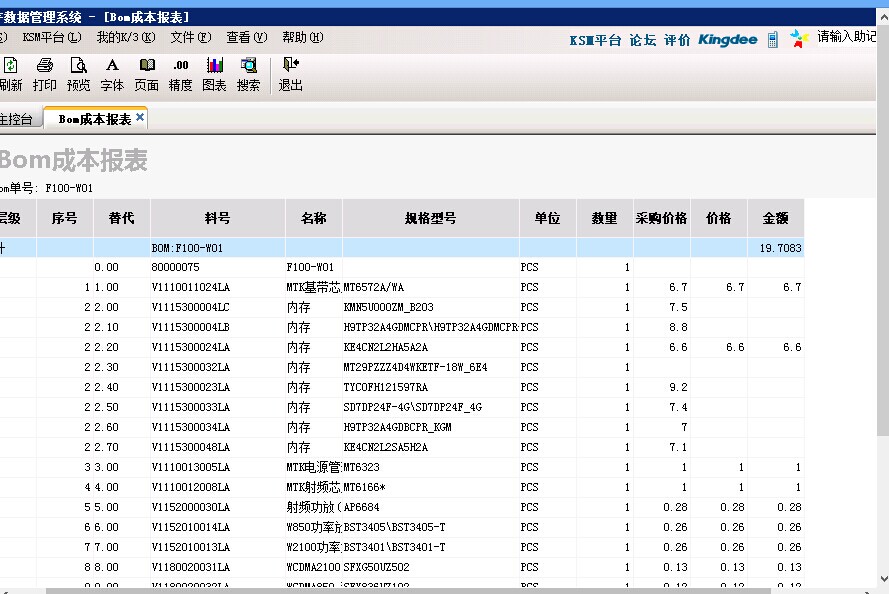Open the 文件(F) menu
The height and width of the screenshot is (594, 889).
[191, 37]
